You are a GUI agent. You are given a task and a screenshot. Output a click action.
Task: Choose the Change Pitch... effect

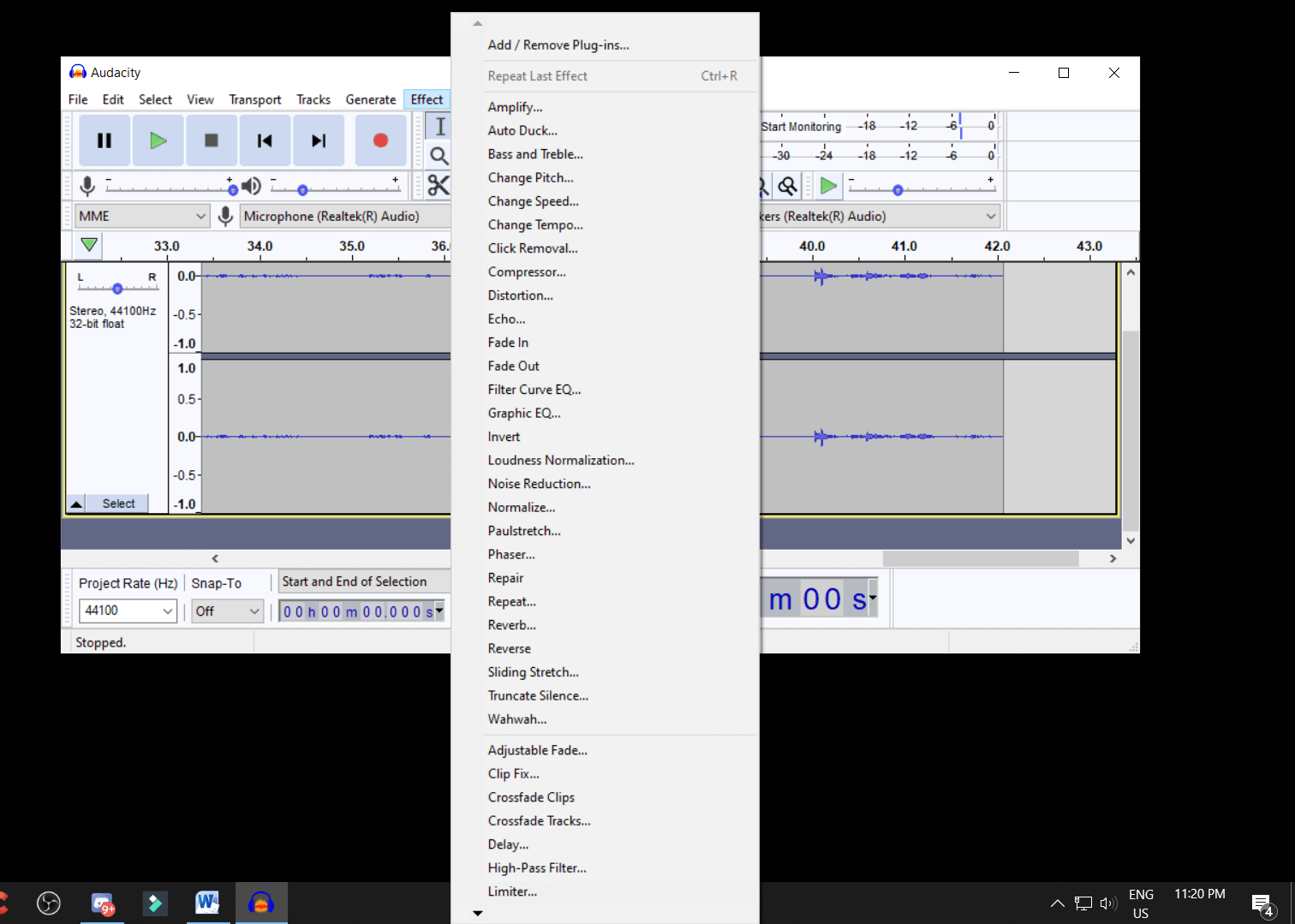(605, 177)
